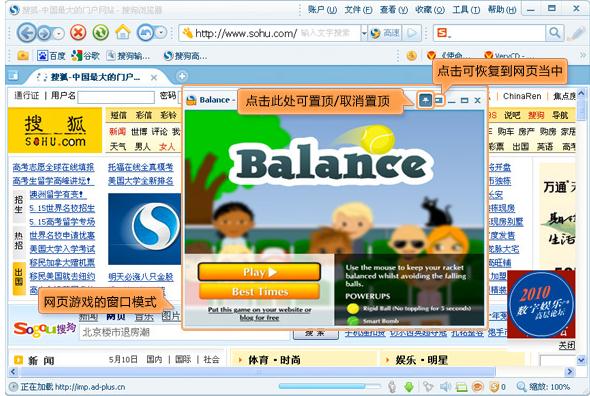Toggle the speaker mute icon in status bar

click(446, 387)
